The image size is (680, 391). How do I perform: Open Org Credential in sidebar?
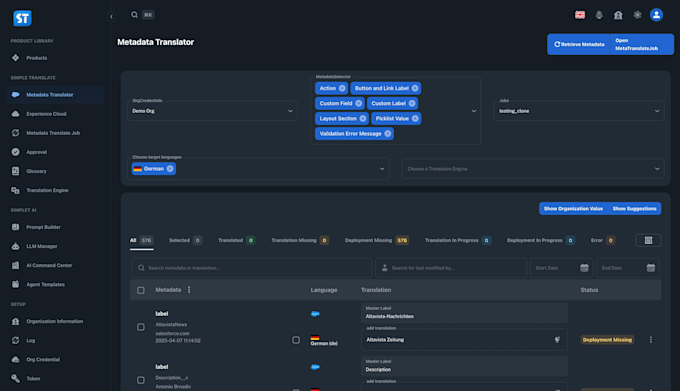tap(55, 359)
